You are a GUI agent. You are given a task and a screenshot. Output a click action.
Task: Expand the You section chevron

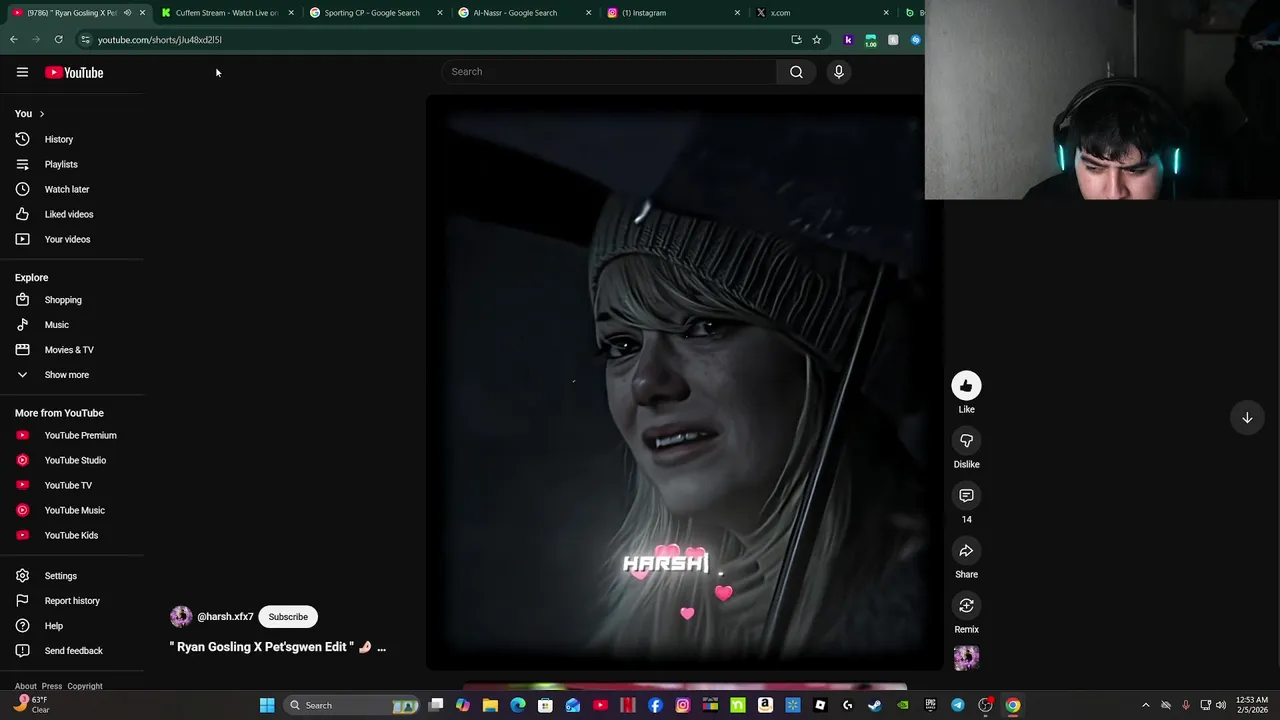click(x=41, y=114)
